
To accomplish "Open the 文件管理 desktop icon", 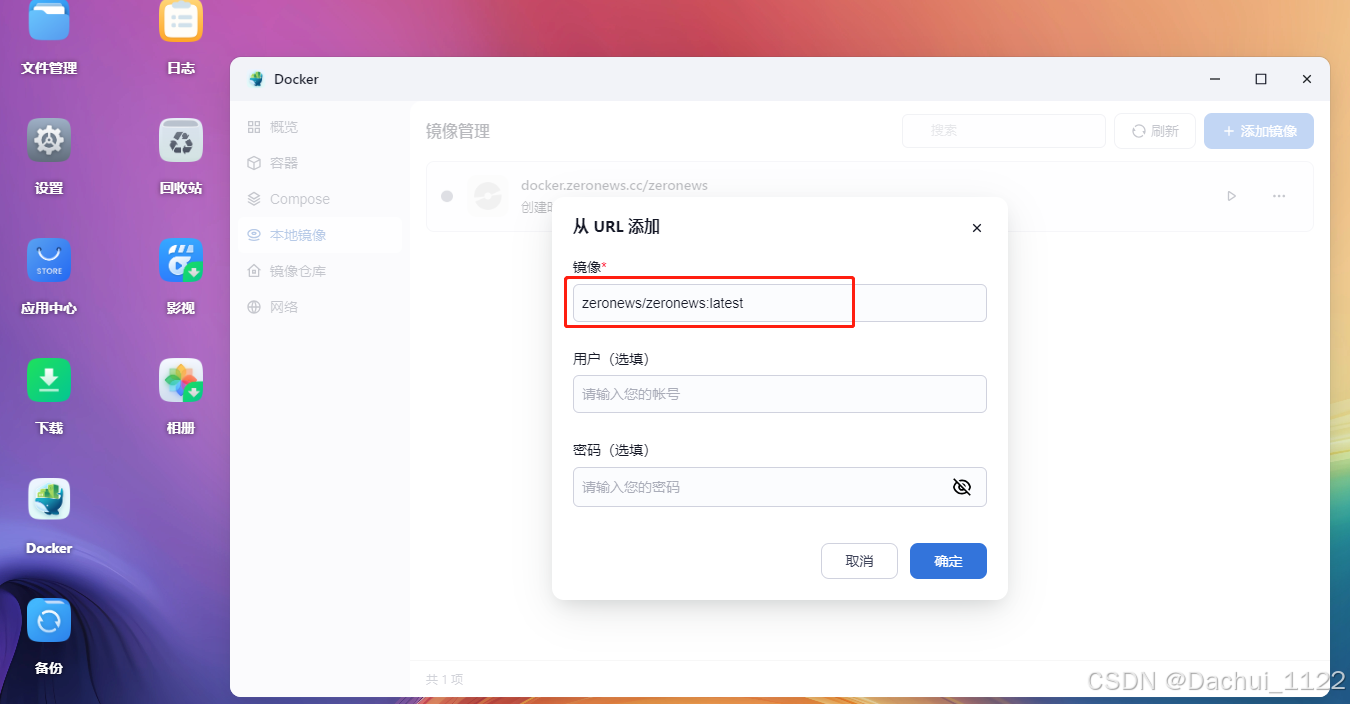I will pyautogui.click(x=49, y=22).
